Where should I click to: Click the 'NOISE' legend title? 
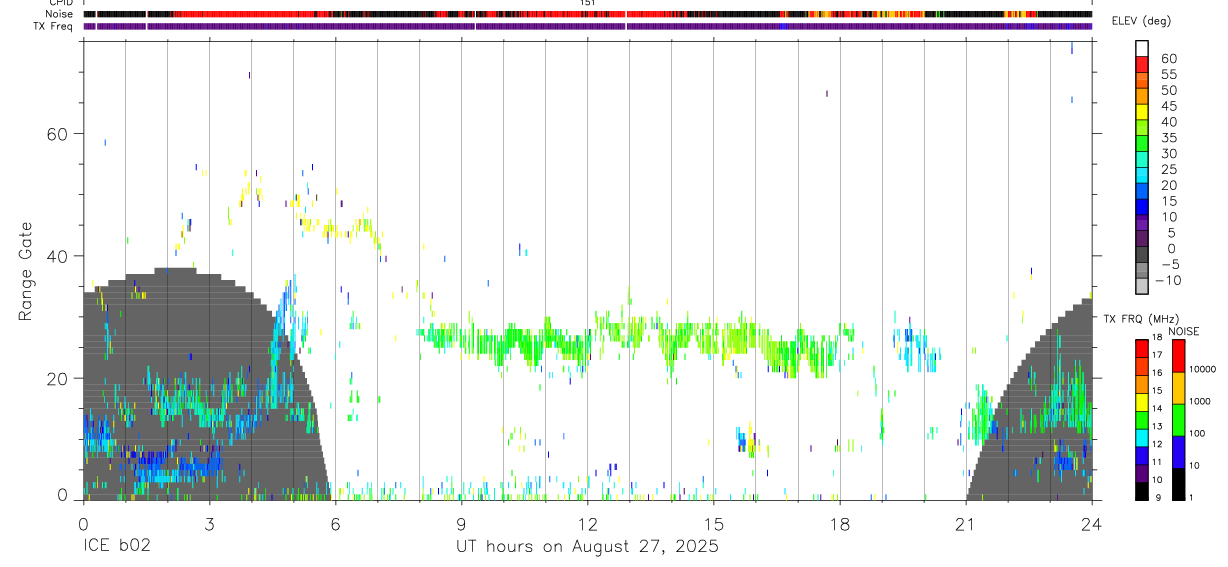point(1184,331)
